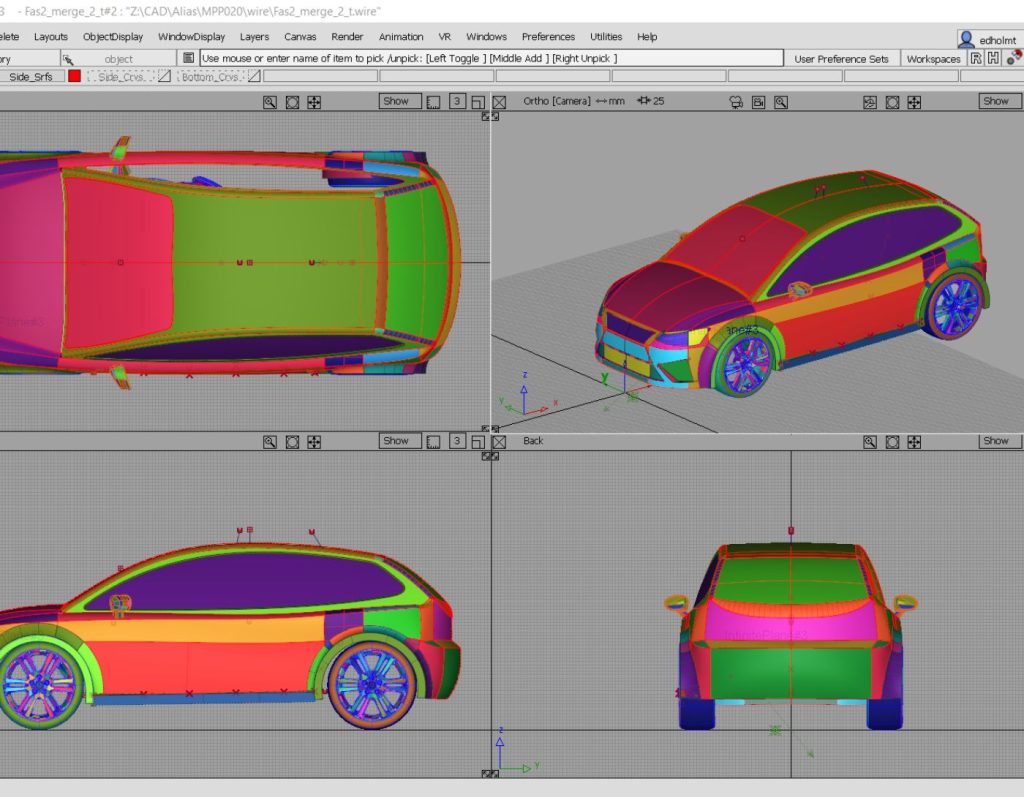Click magnifier icon beside bookmark icon in Ortho header
Viewport: 1024px width, 797px height.
[x=780, y=102]
